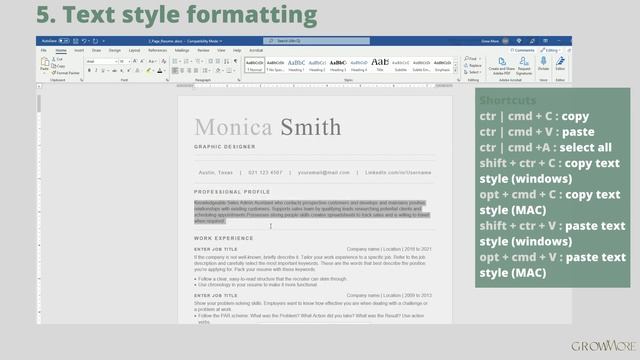Open the Numbering list dropdown
This screenshot has width=640, height=360.
tap(191, 61)
